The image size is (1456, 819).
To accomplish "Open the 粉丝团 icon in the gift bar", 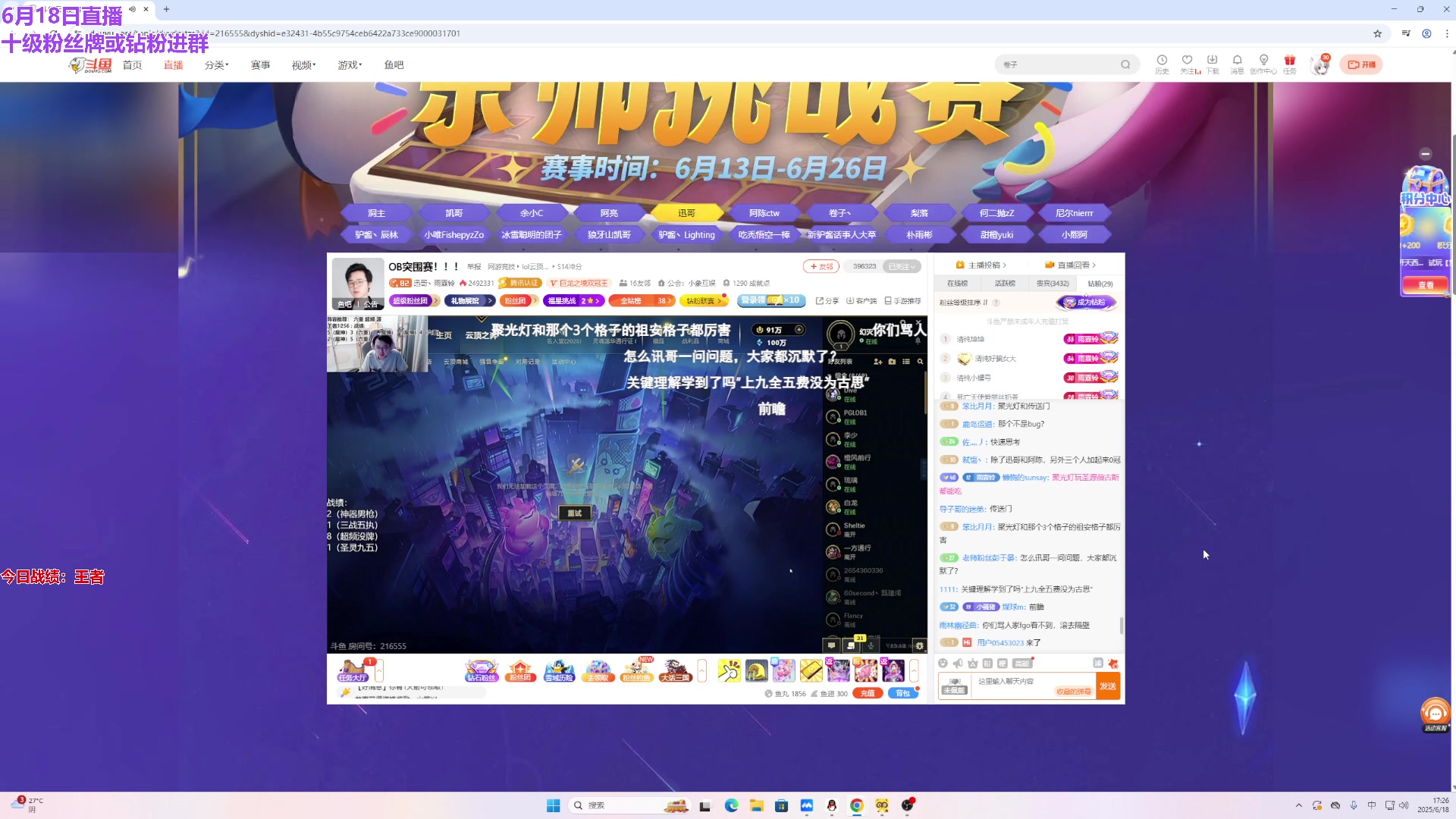I will click(x=520, y=670).
